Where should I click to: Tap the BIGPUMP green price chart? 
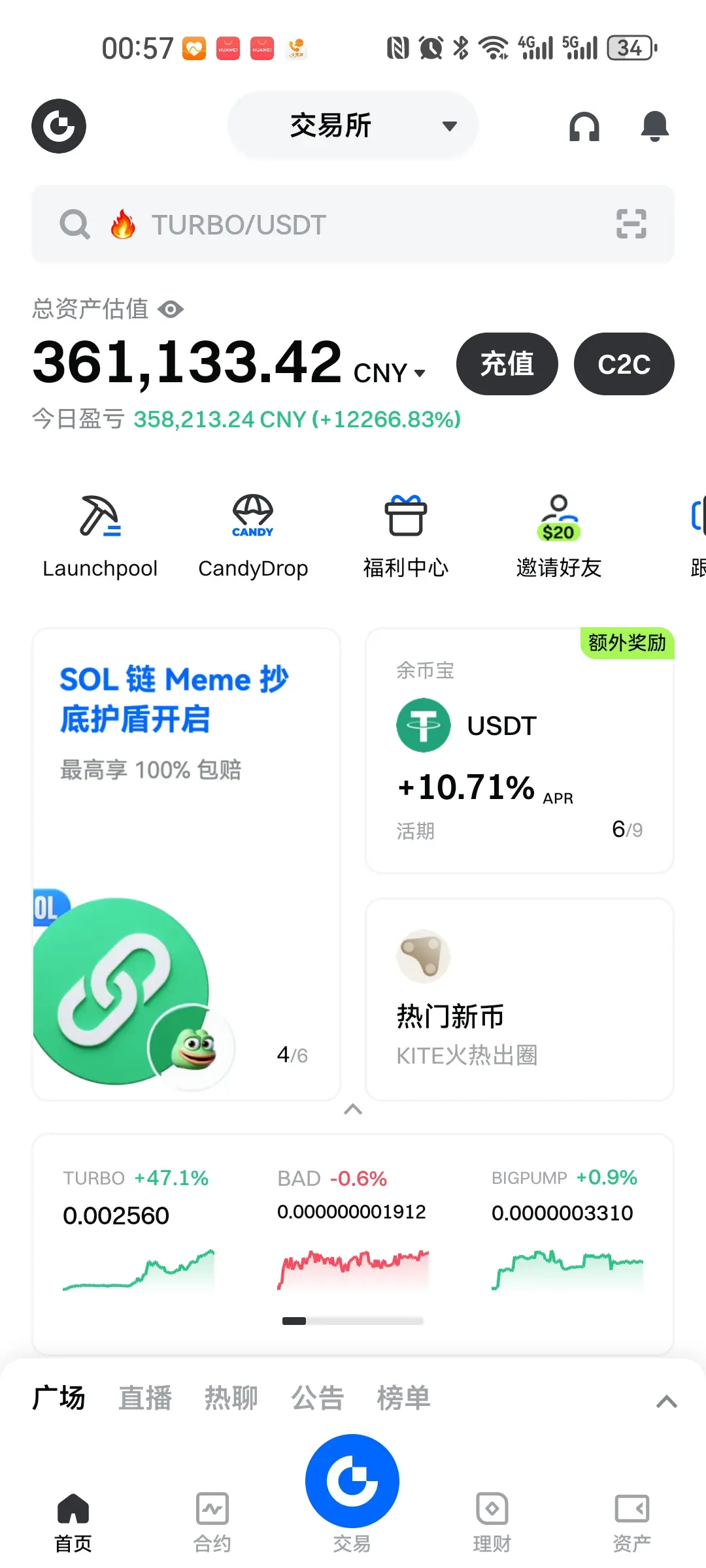click(x=567, y=1270)
